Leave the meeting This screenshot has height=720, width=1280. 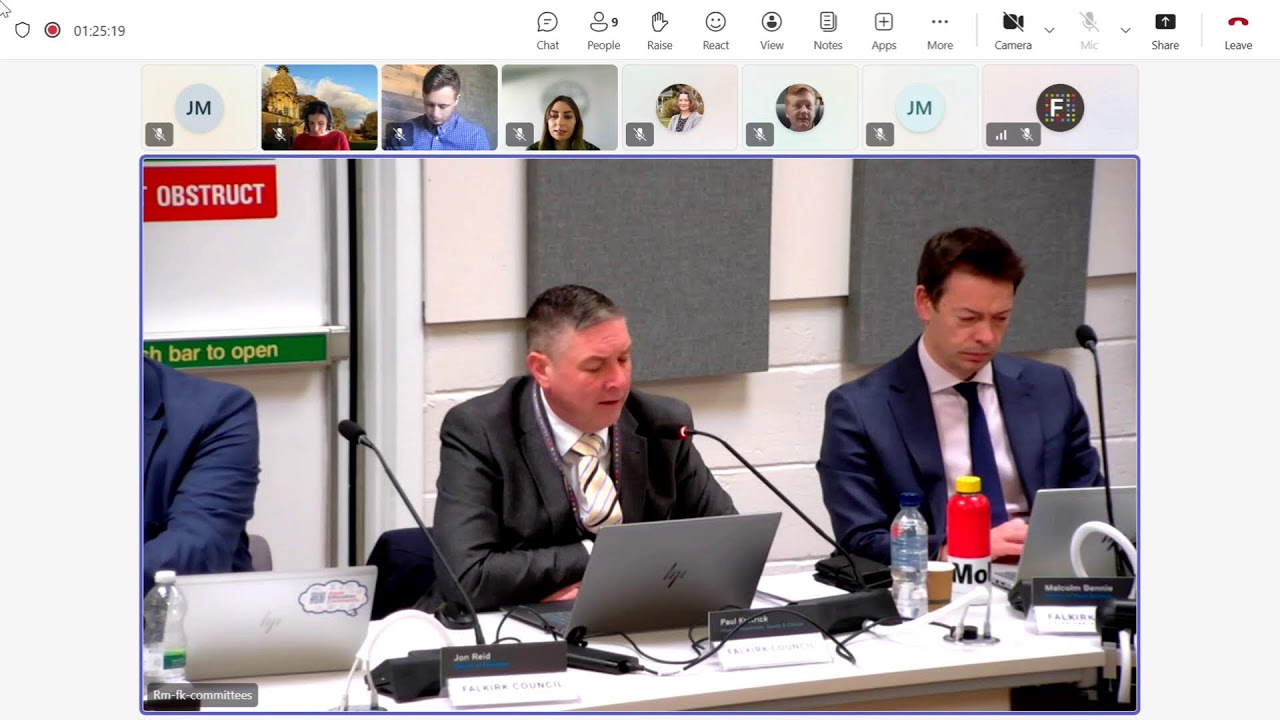[1238, 31]
